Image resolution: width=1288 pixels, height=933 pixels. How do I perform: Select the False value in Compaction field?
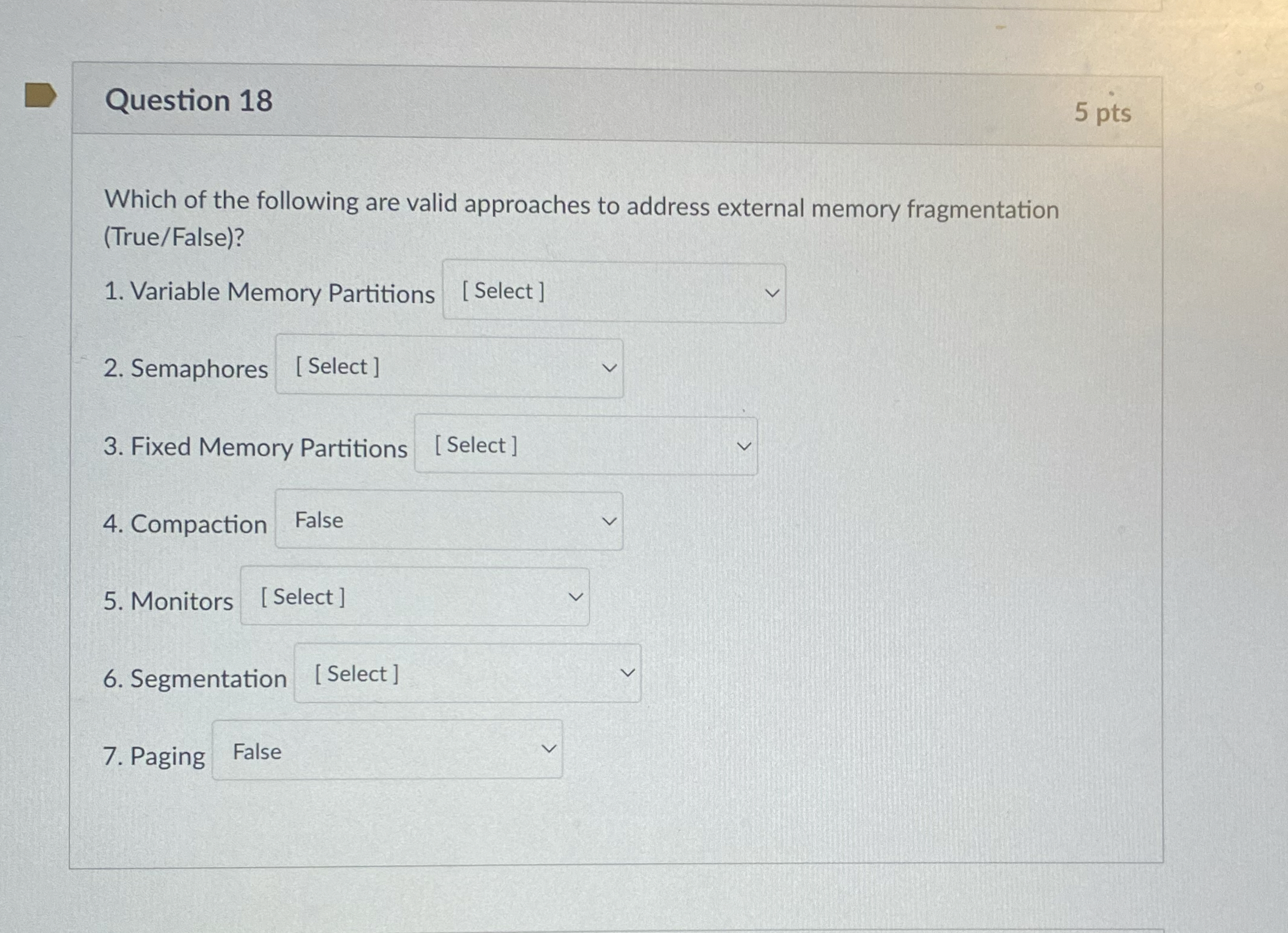[x=317, y=520]
